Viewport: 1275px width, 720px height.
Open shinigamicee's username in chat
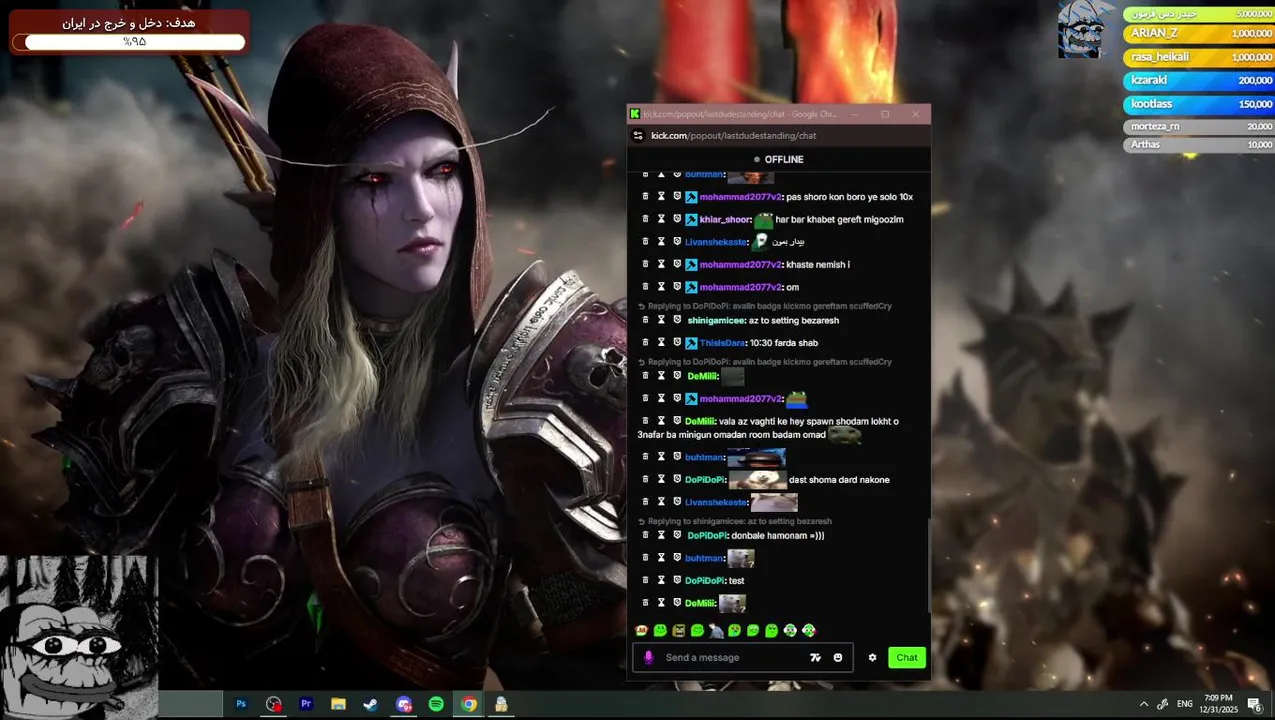coord(716,320)
